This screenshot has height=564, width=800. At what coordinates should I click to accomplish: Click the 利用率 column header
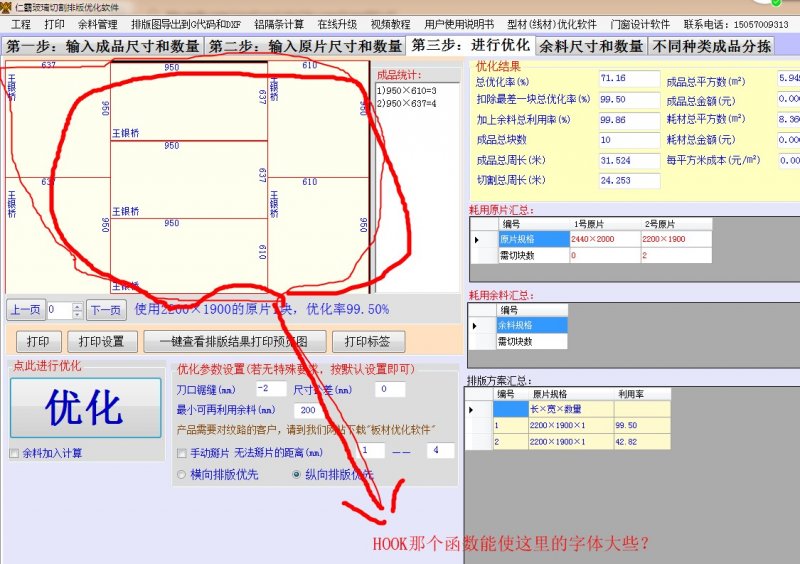(x=642, y=394)
